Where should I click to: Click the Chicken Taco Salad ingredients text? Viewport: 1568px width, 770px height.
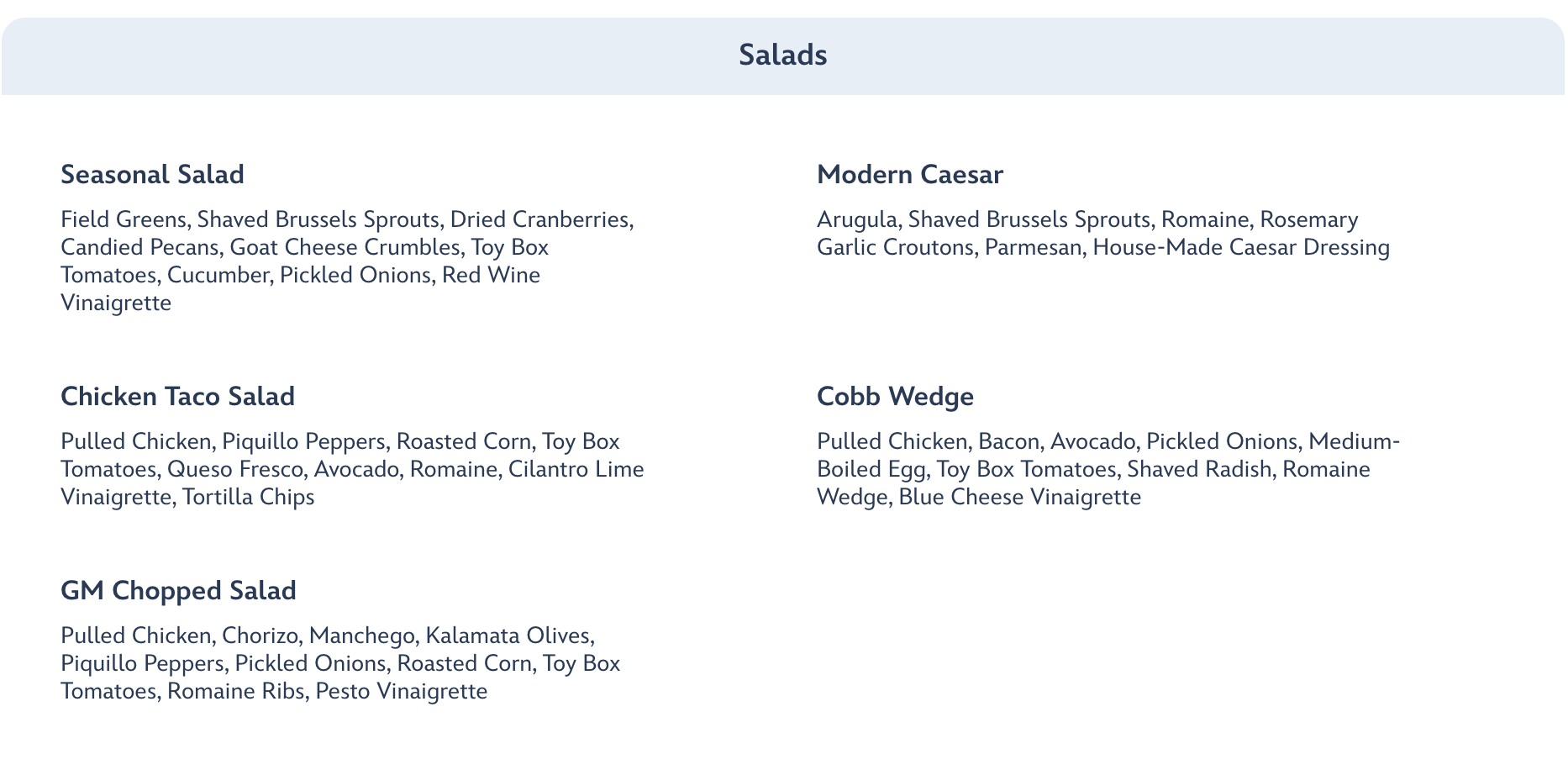click(352, 469)
